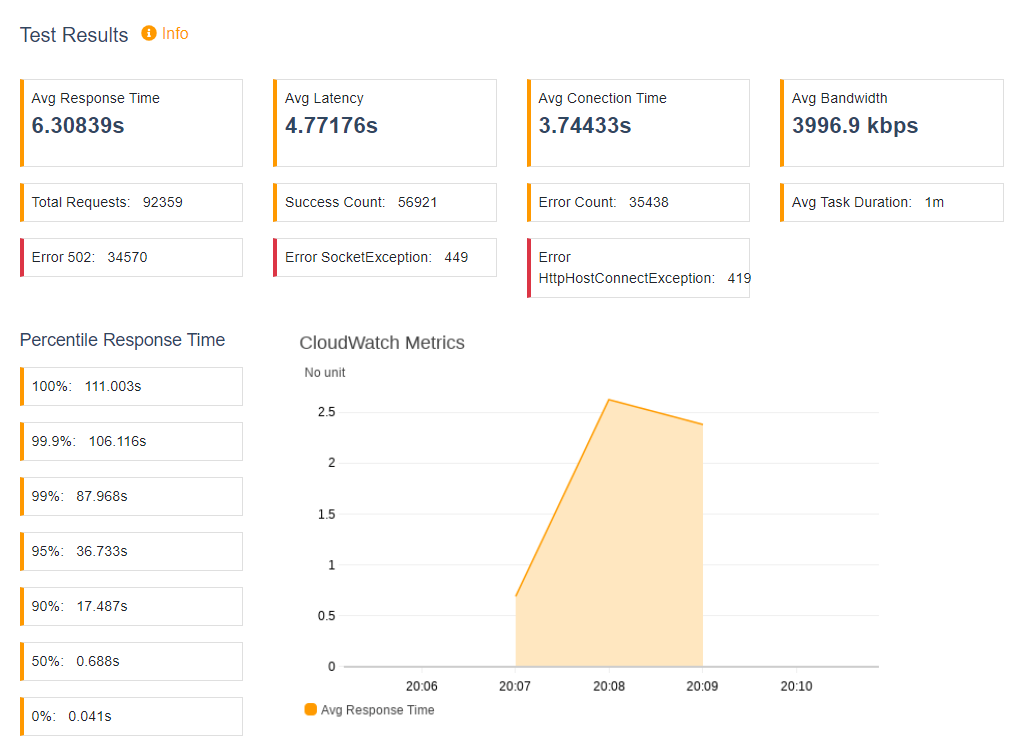Click the Avg Bandwidth card title
Image resolution: width=1024 pixels, height=749 pixels.
pyautogui.click(x=839, y=99)
